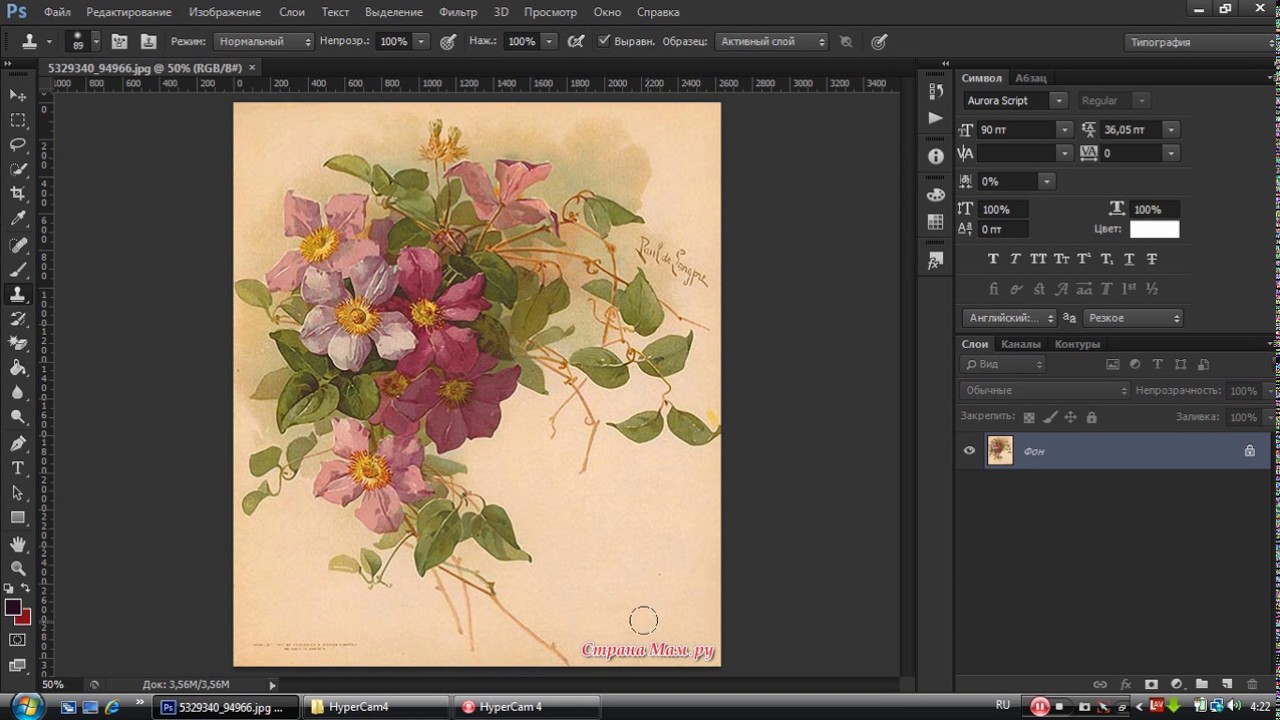Toggle Faux Bold text style
Image resolution: width=1280 pixels, height=720 pixels.
coord(993,259)
